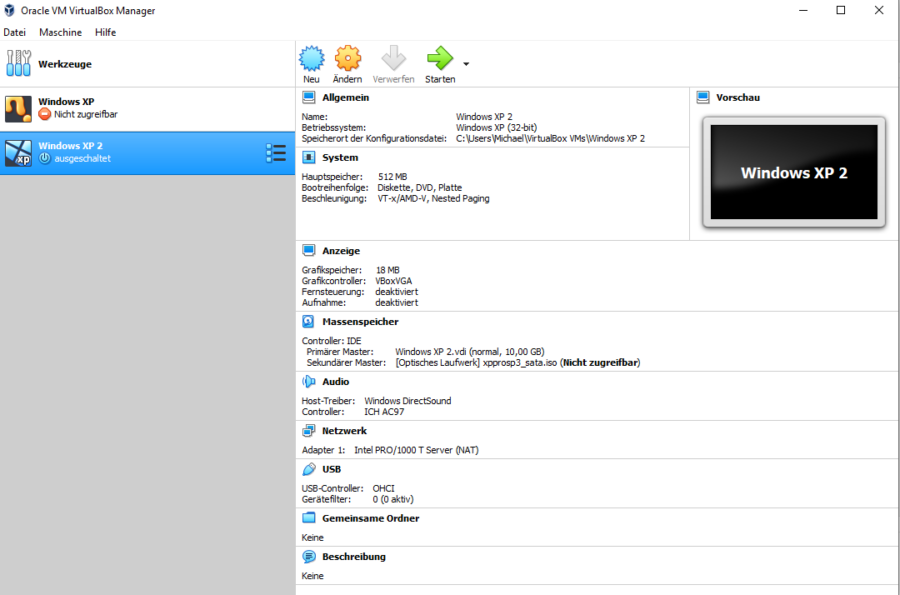Open the Datei menu
This screenshot has width=900, height=595.
click(14, 32)
